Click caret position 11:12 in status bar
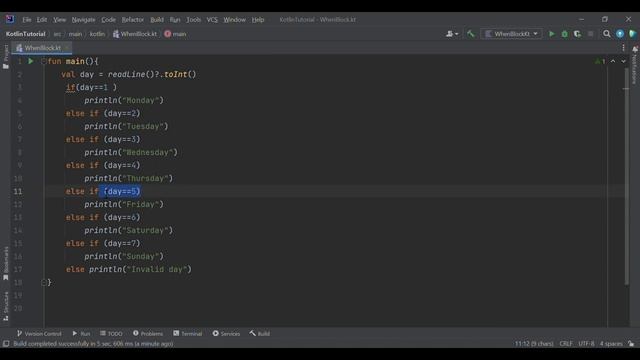This screenshot has height=360, width=640. [x=534, y=344]
